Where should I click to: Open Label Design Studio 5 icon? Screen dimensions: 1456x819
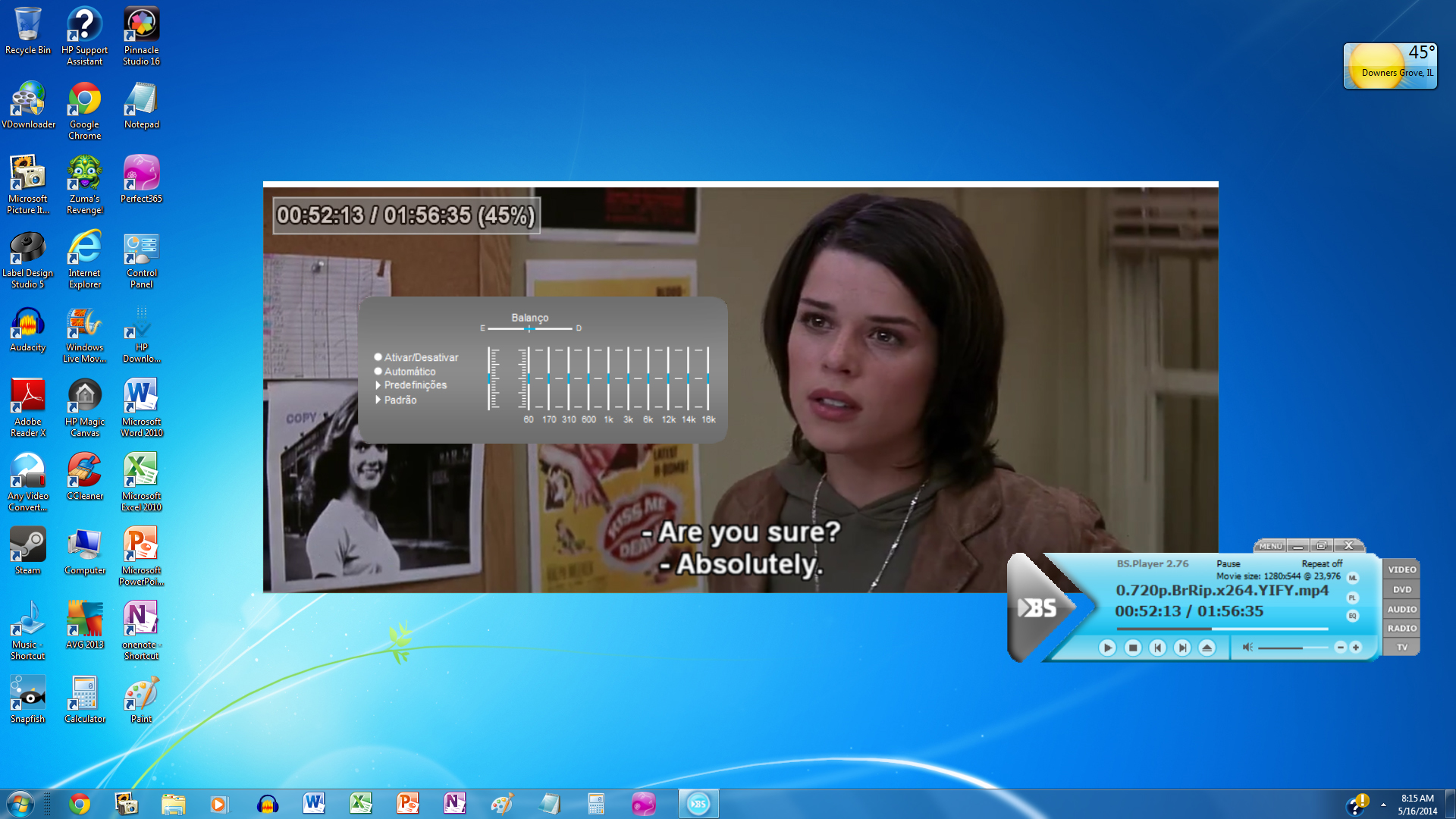coord(28,259)
